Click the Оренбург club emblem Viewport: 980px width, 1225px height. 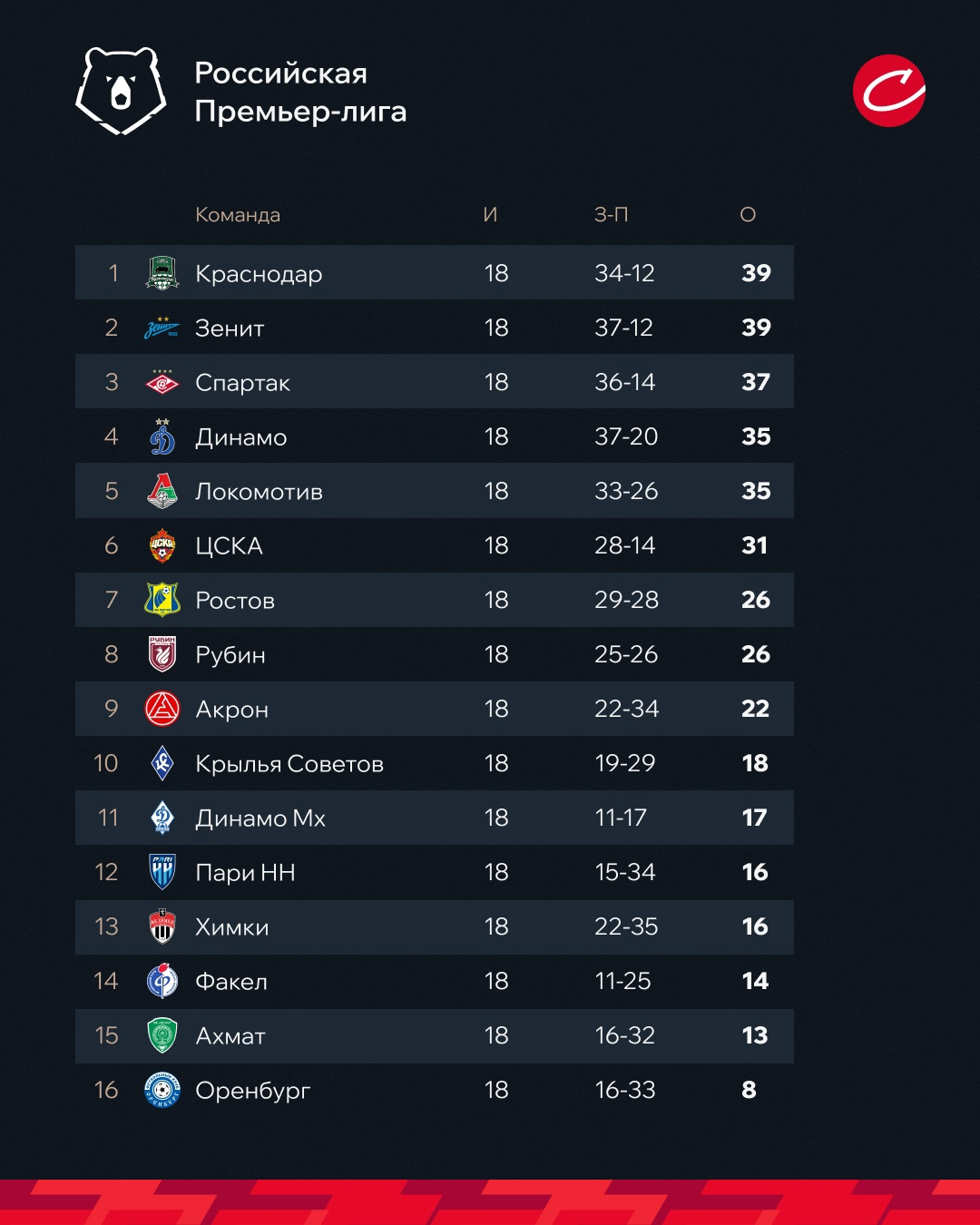click(x=162, y=1090)
